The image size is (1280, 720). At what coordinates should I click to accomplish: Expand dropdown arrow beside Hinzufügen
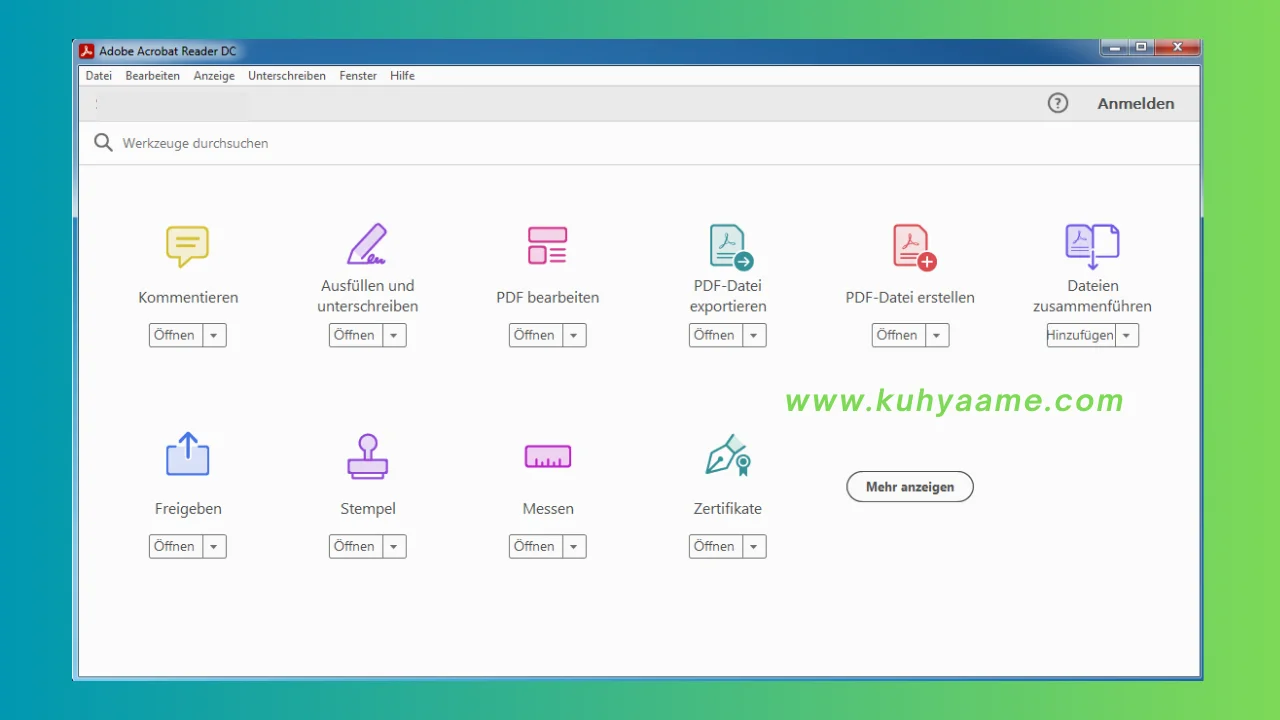1127,335
